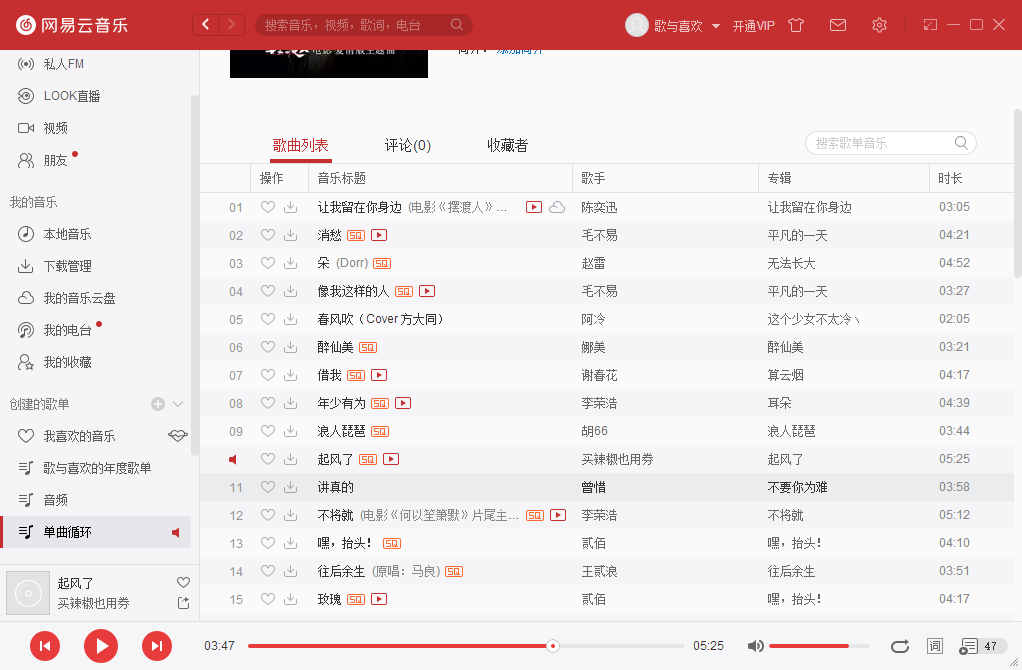Image resolution: width=1022 pixels, height=670 pixels.
Task: Click cloud icon on 让我留在你身边 row
Action: 557,207
